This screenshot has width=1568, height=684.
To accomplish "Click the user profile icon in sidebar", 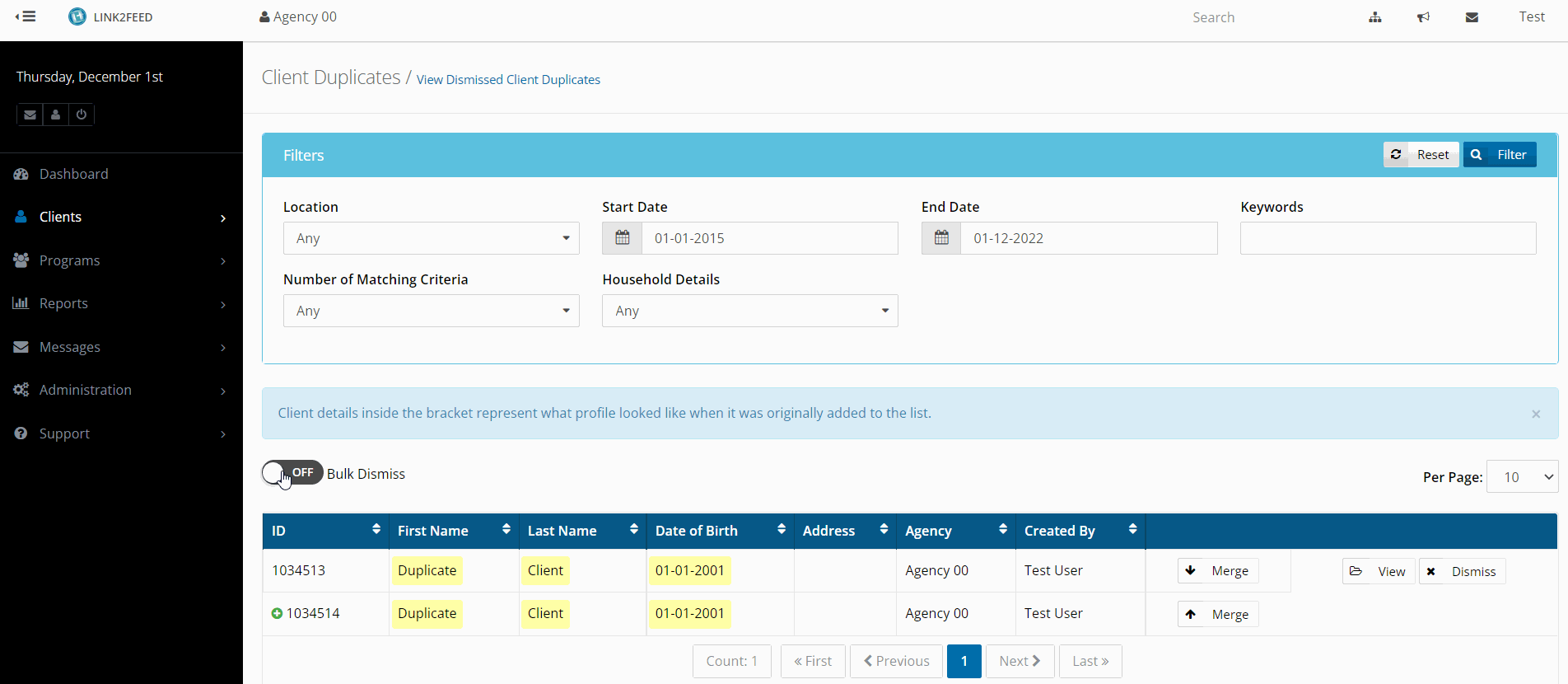I will pyautogui.click(x=55, y=115).
